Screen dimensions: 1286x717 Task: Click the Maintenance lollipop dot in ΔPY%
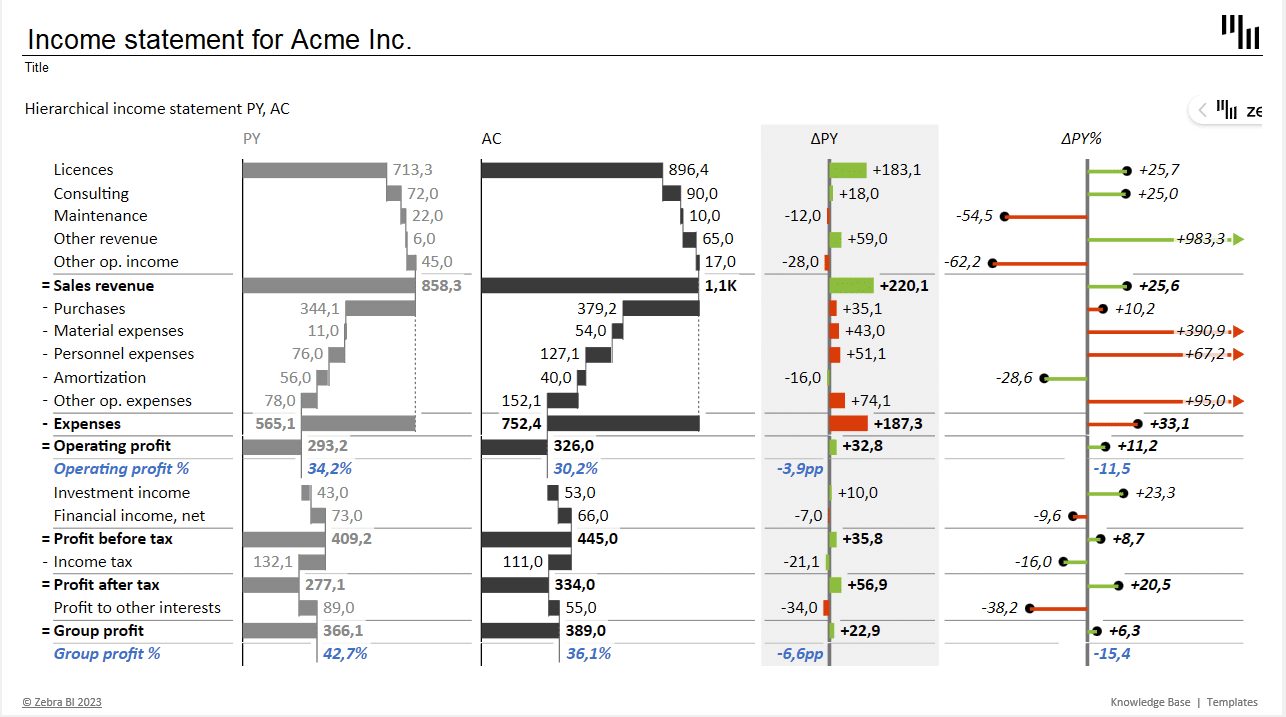coord(1004,216)
